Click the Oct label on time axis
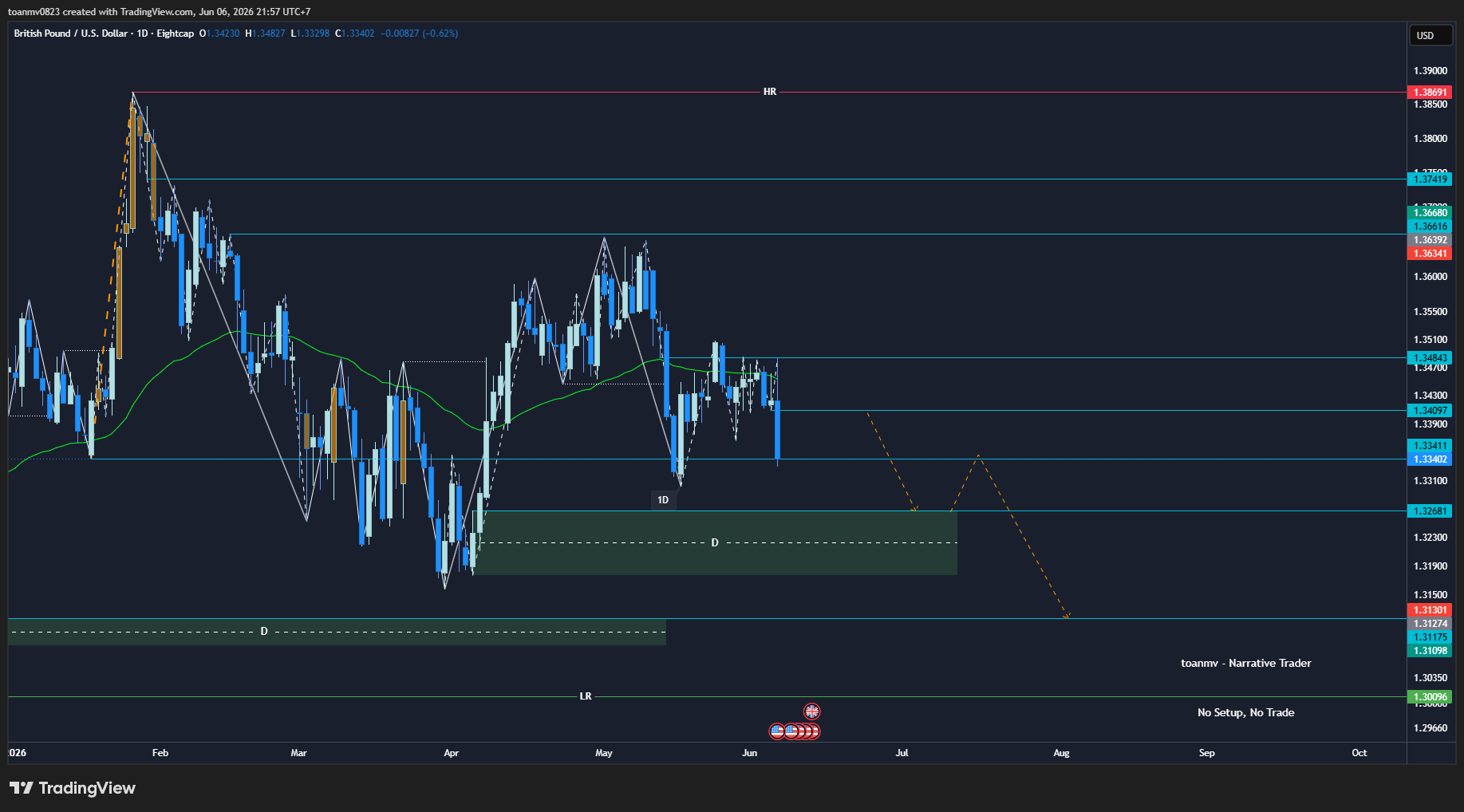Screen dimensions: 1464x812 pos(1359,753)
